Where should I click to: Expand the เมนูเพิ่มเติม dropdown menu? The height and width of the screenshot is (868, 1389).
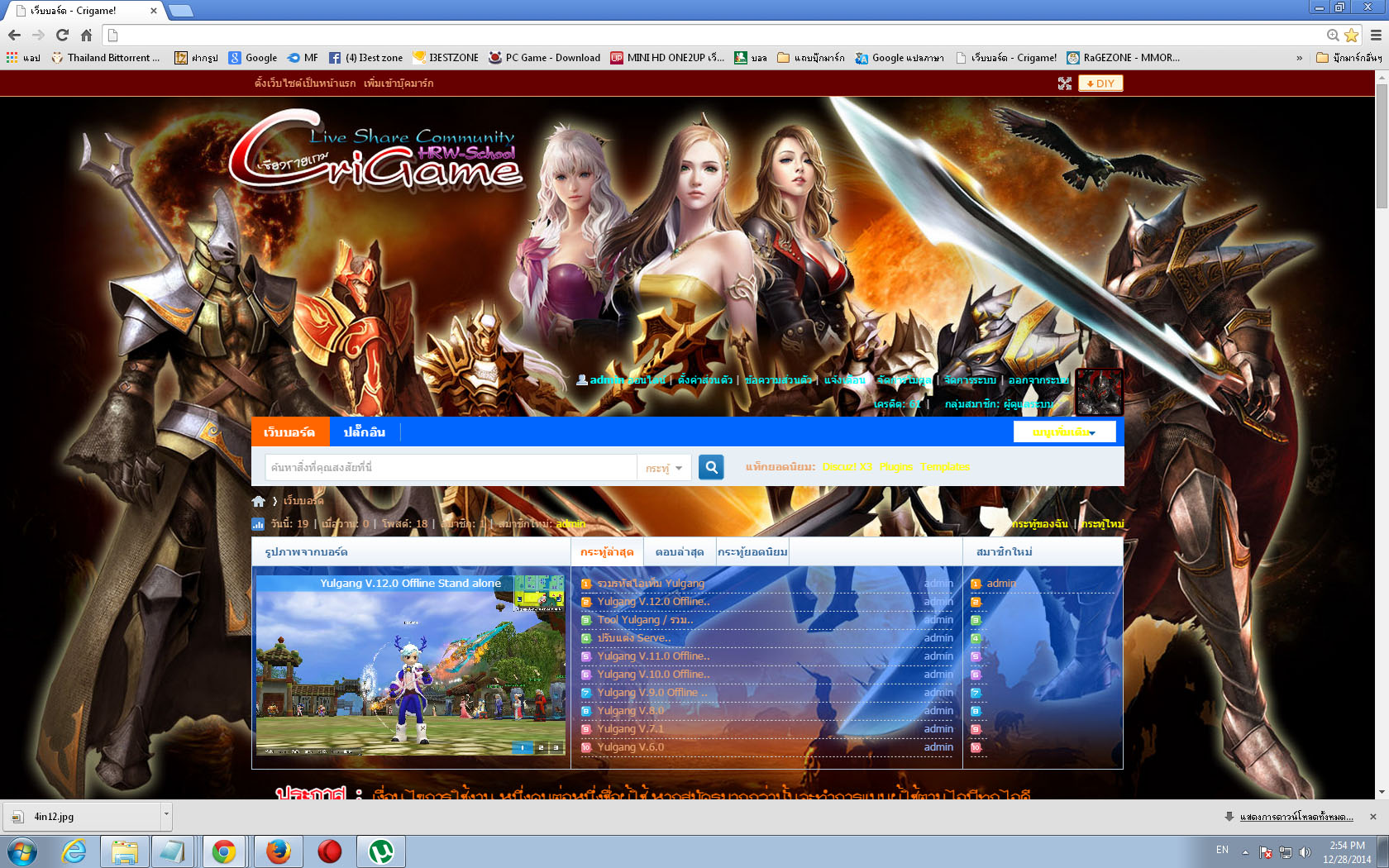[x=1064, y=432]
